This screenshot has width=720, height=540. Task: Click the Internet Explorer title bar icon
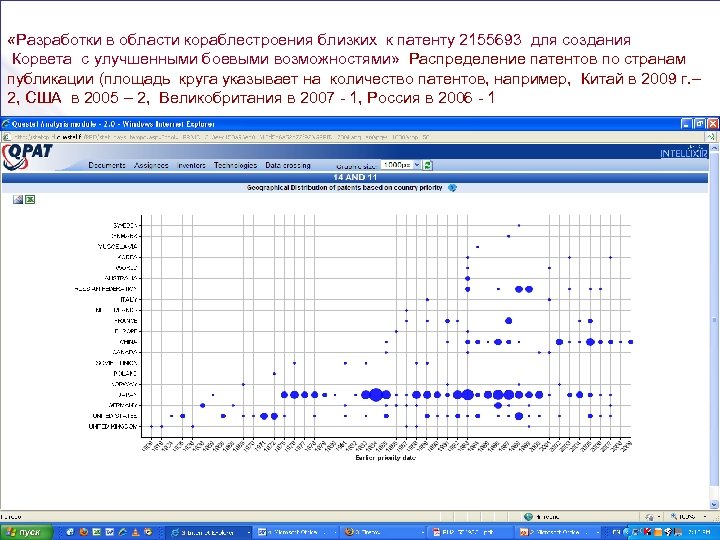(x=6, y=124)
